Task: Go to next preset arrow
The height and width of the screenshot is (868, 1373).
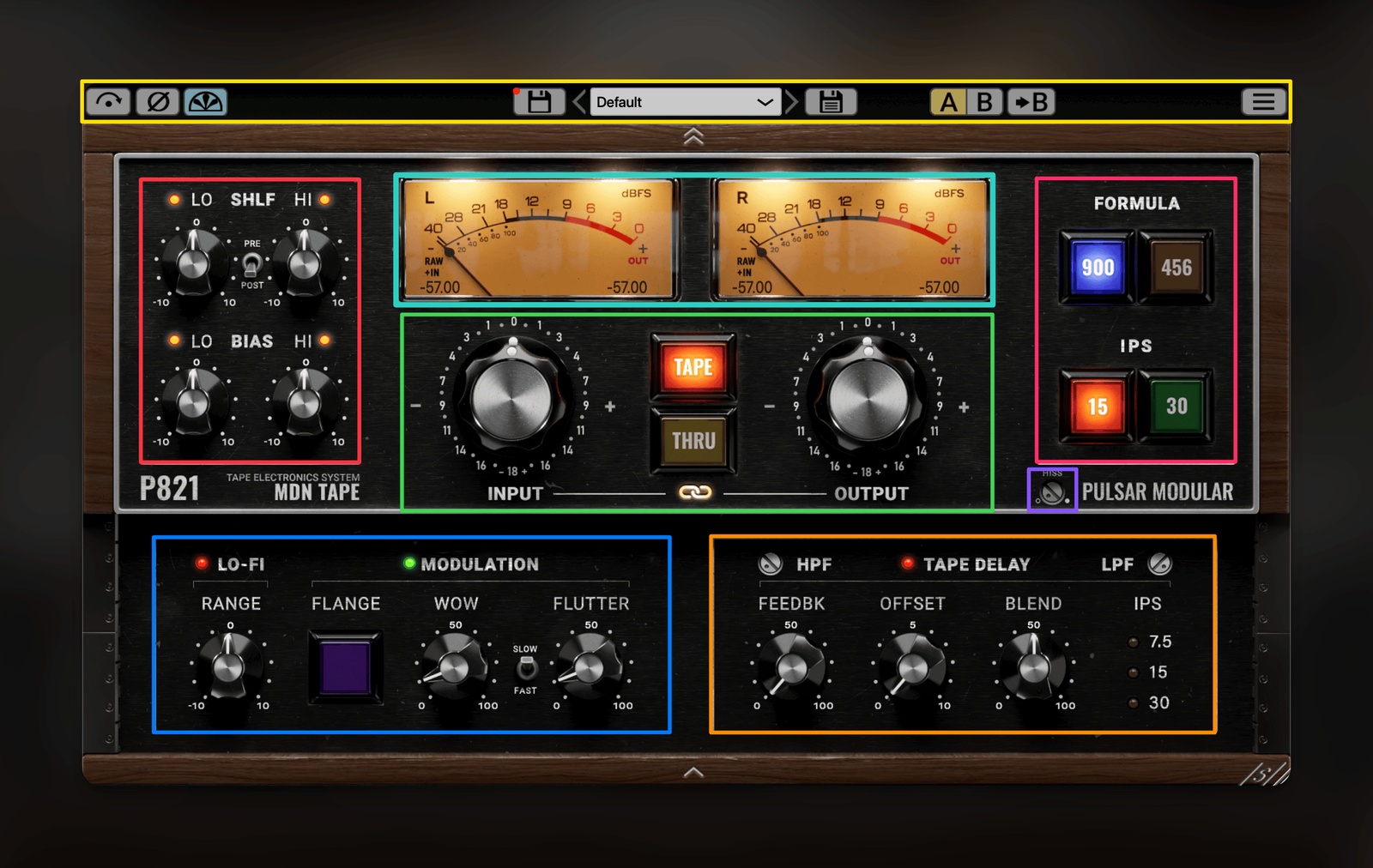Action: [x=791, y=102]
